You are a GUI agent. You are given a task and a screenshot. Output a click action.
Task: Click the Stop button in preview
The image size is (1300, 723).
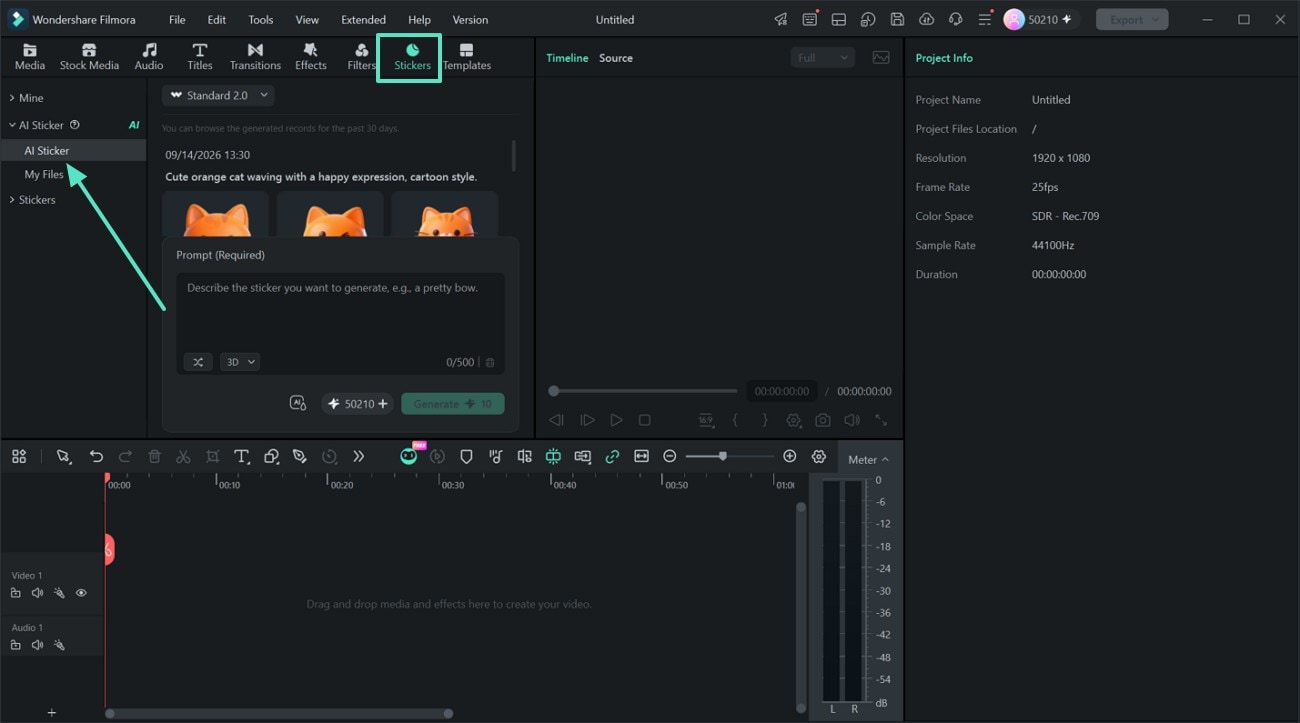click(x=645, y=421)
